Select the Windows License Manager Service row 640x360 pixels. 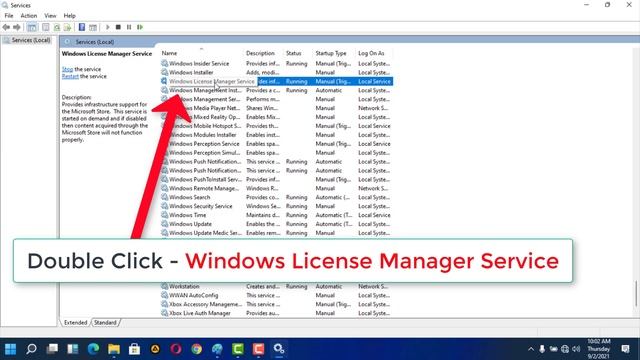click(x=276, y=82)
